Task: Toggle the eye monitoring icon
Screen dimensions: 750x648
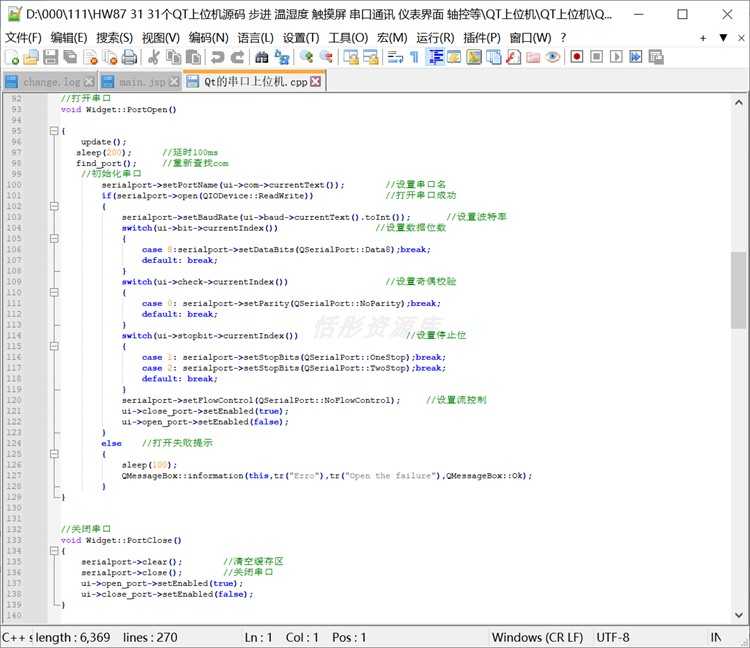Action: pyautogui.click(x=552, y=57)
